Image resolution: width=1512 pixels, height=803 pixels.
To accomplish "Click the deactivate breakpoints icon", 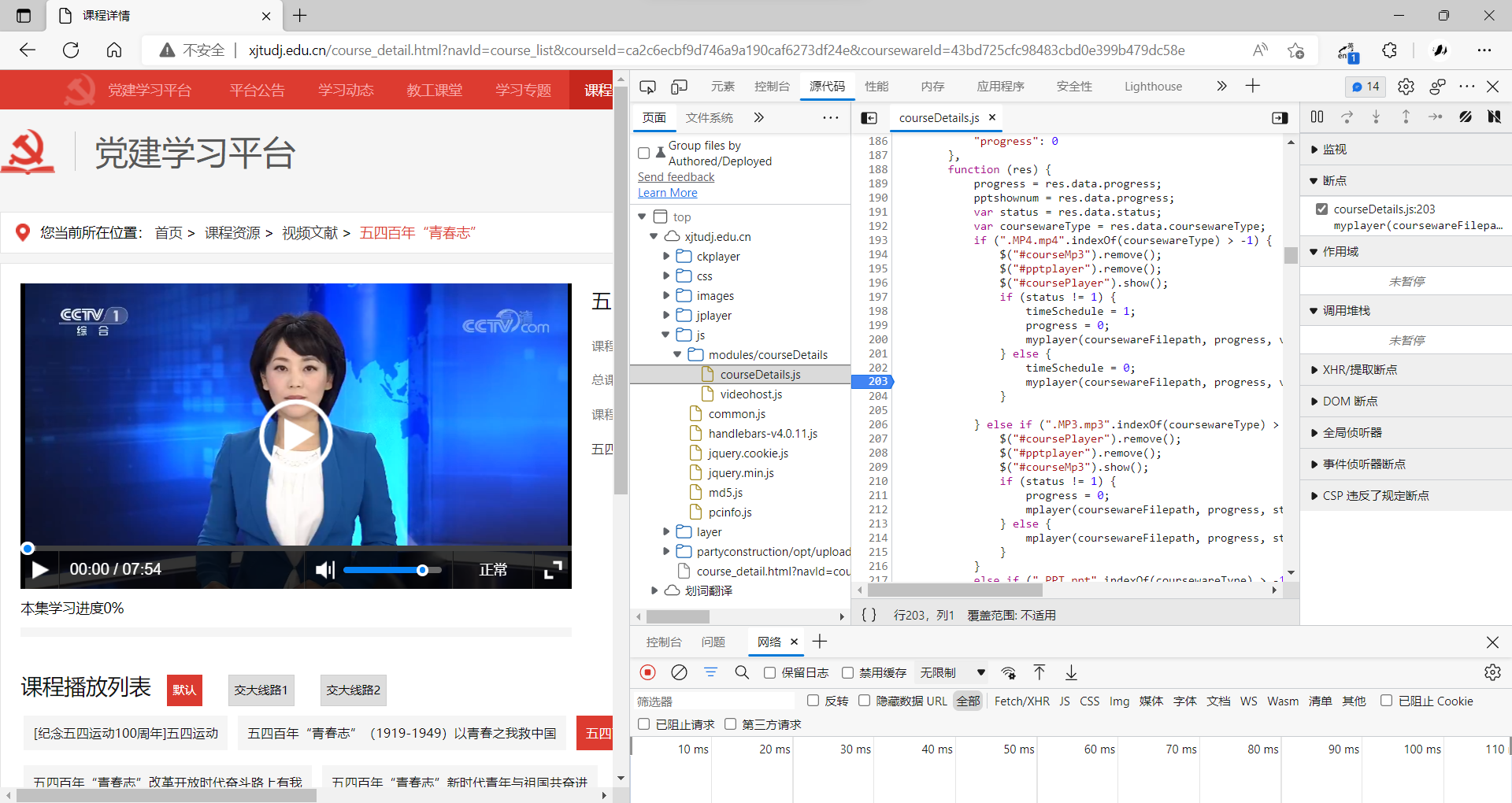I will tap(1465, 117).
